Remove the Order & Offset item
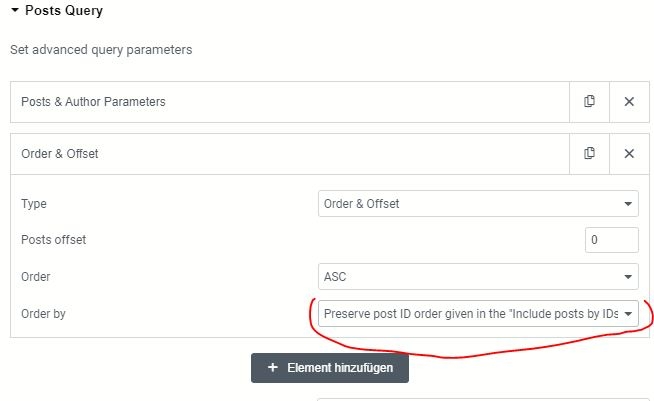 pos(629,154)
